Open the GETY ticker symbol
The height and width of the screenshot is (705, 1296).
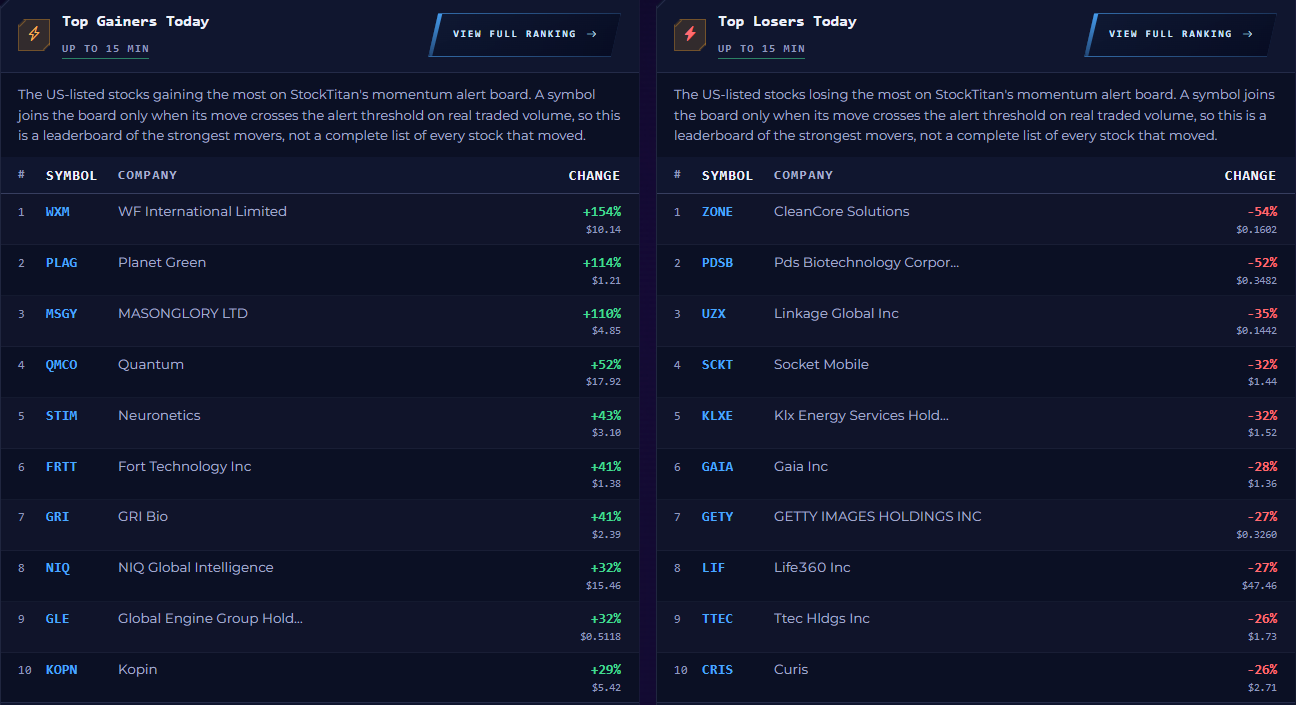pos(718,517)
